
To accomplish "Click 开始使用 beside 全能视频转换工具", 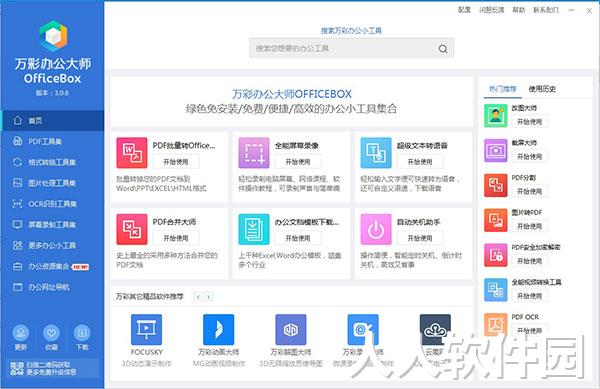I will [x=530, y=296].
